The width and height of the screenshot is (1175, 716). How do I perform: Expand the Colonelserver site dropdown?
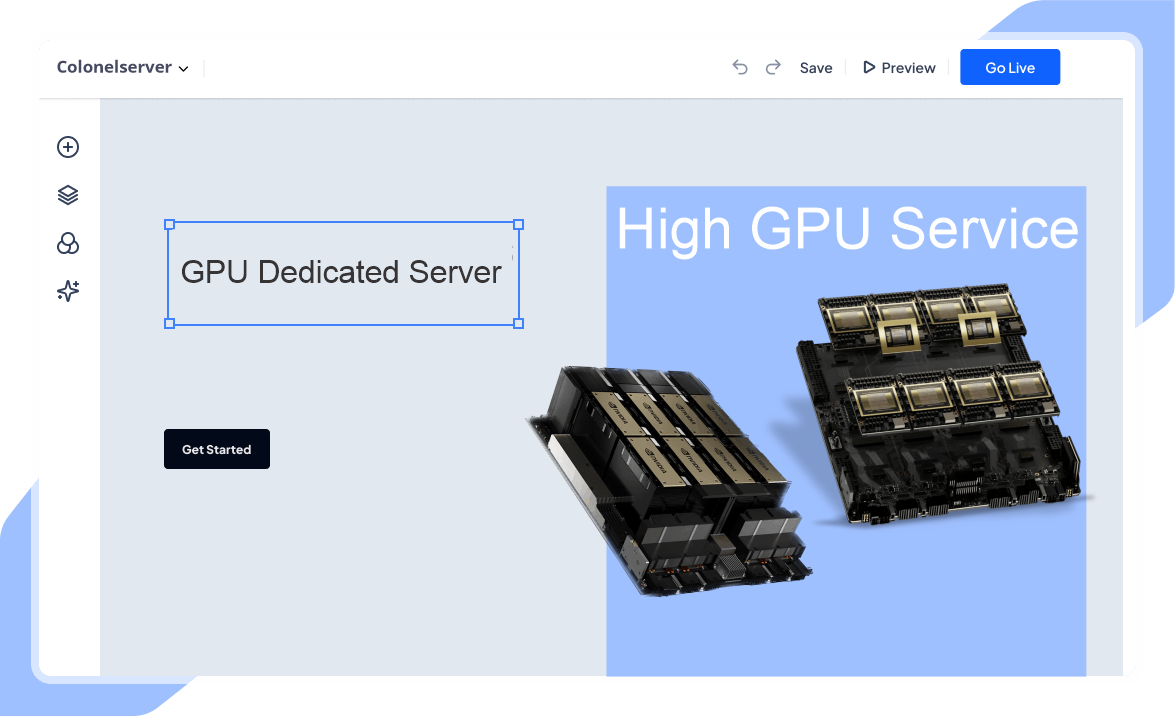184,69
